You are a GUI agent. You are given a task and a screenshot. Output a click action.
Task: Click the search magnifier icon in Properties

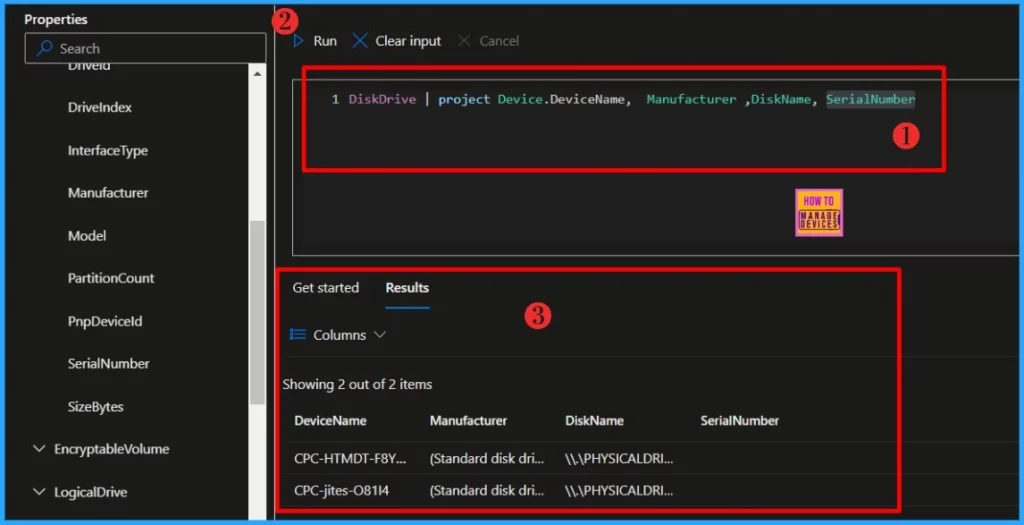44,48
